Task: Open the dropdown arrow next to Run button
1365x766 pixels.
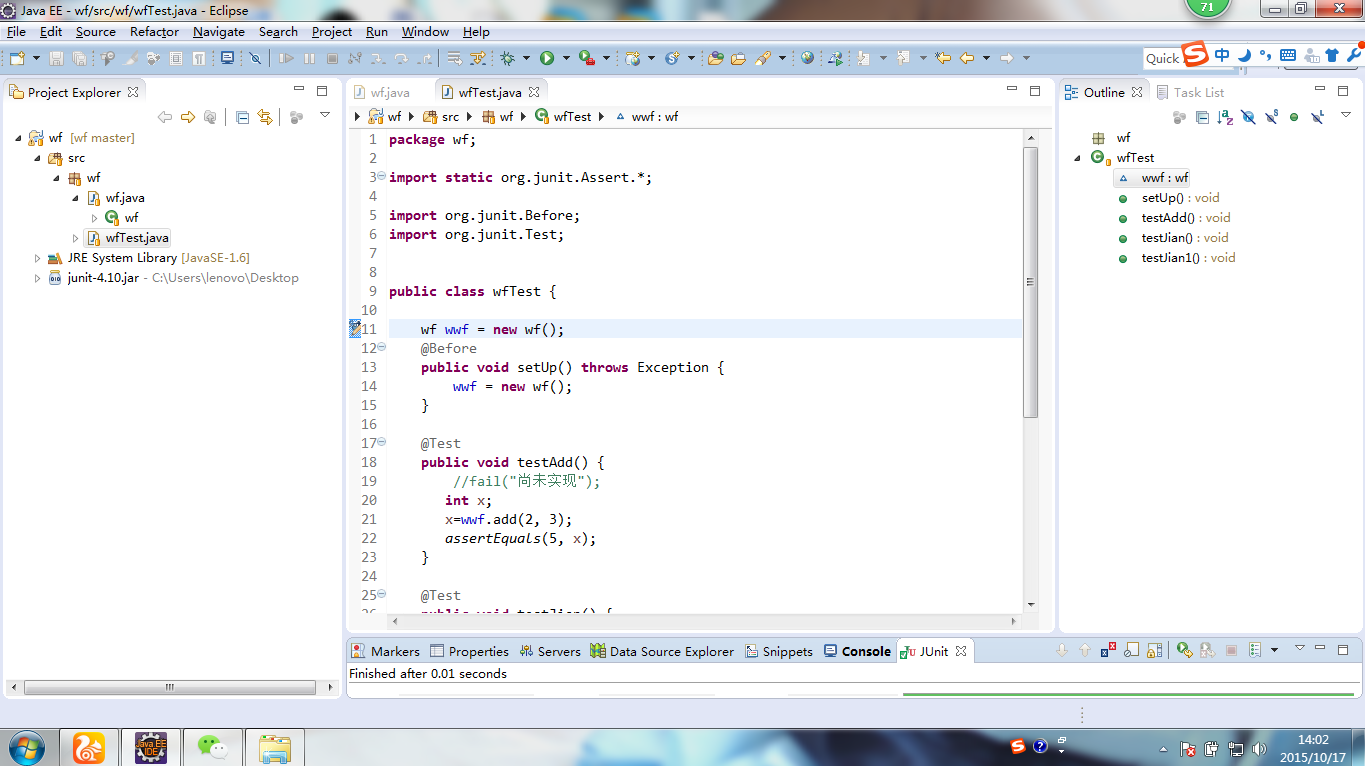Action: click(565, 58)
